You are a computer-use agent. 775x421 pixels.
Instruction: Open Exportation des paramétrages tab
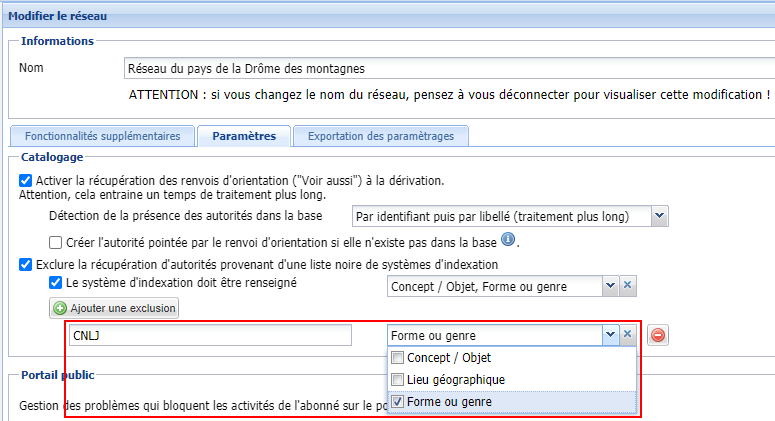pyautogui.click(x=382, y=136)
